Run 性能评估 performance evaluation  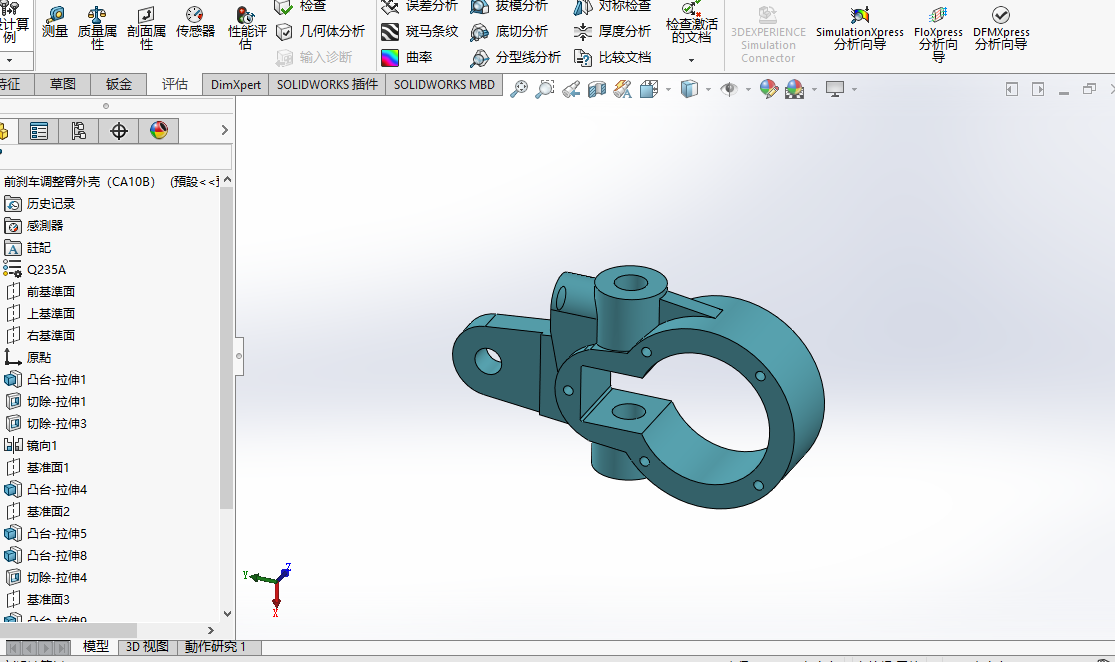click(246, 28)
